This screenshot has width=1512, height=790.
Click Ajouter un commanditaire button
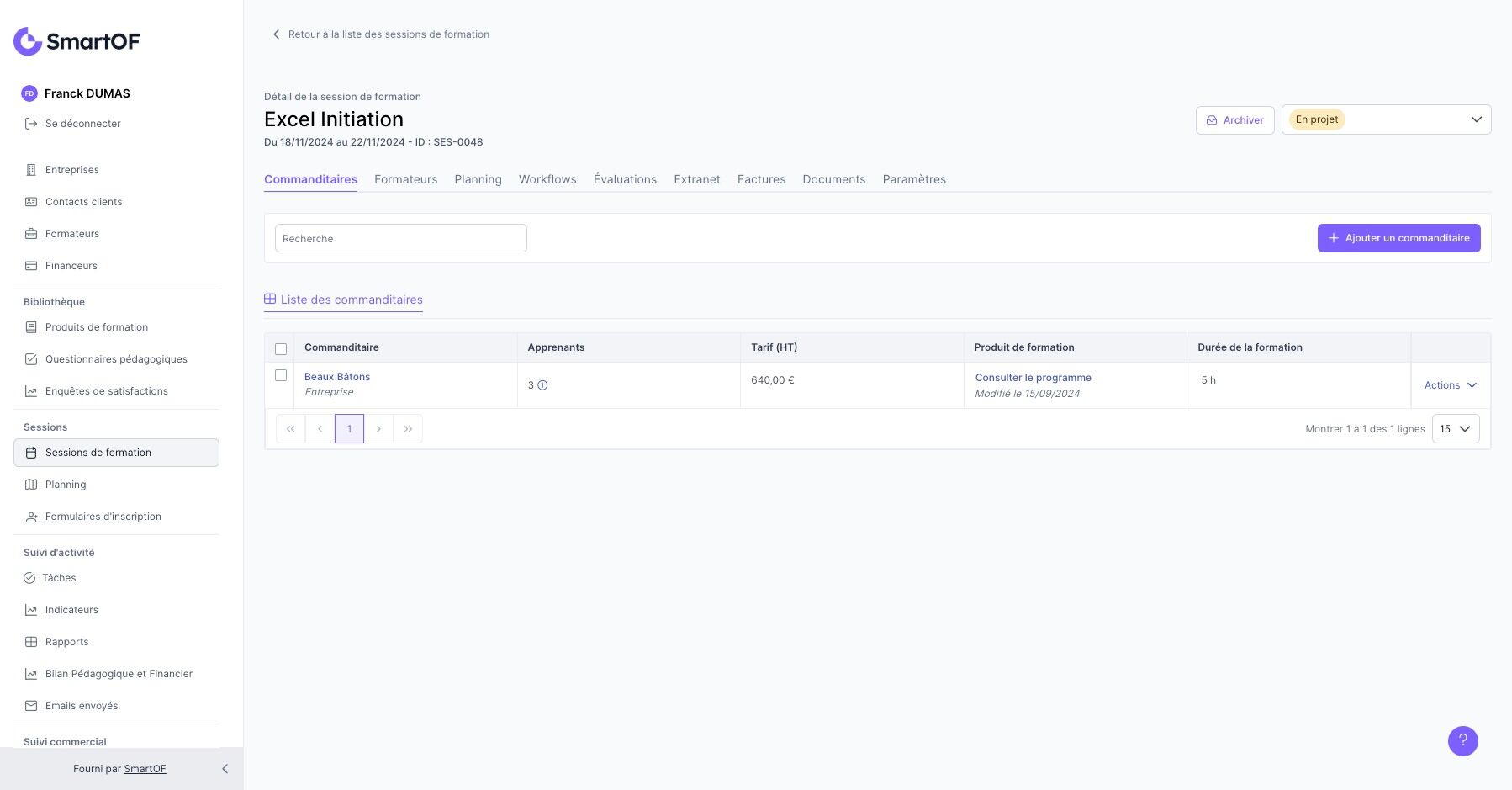(x=1398, y=238)
